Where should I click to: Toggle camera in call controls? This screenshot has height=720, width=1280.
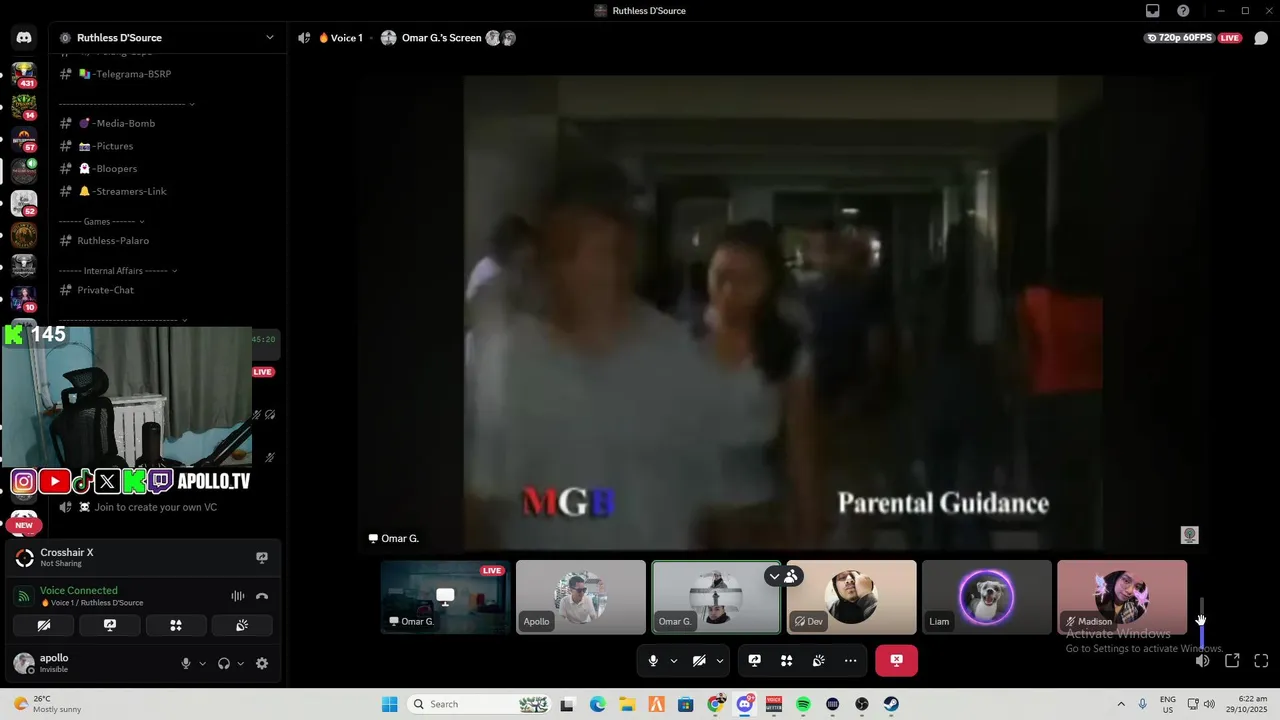[699, 660]
